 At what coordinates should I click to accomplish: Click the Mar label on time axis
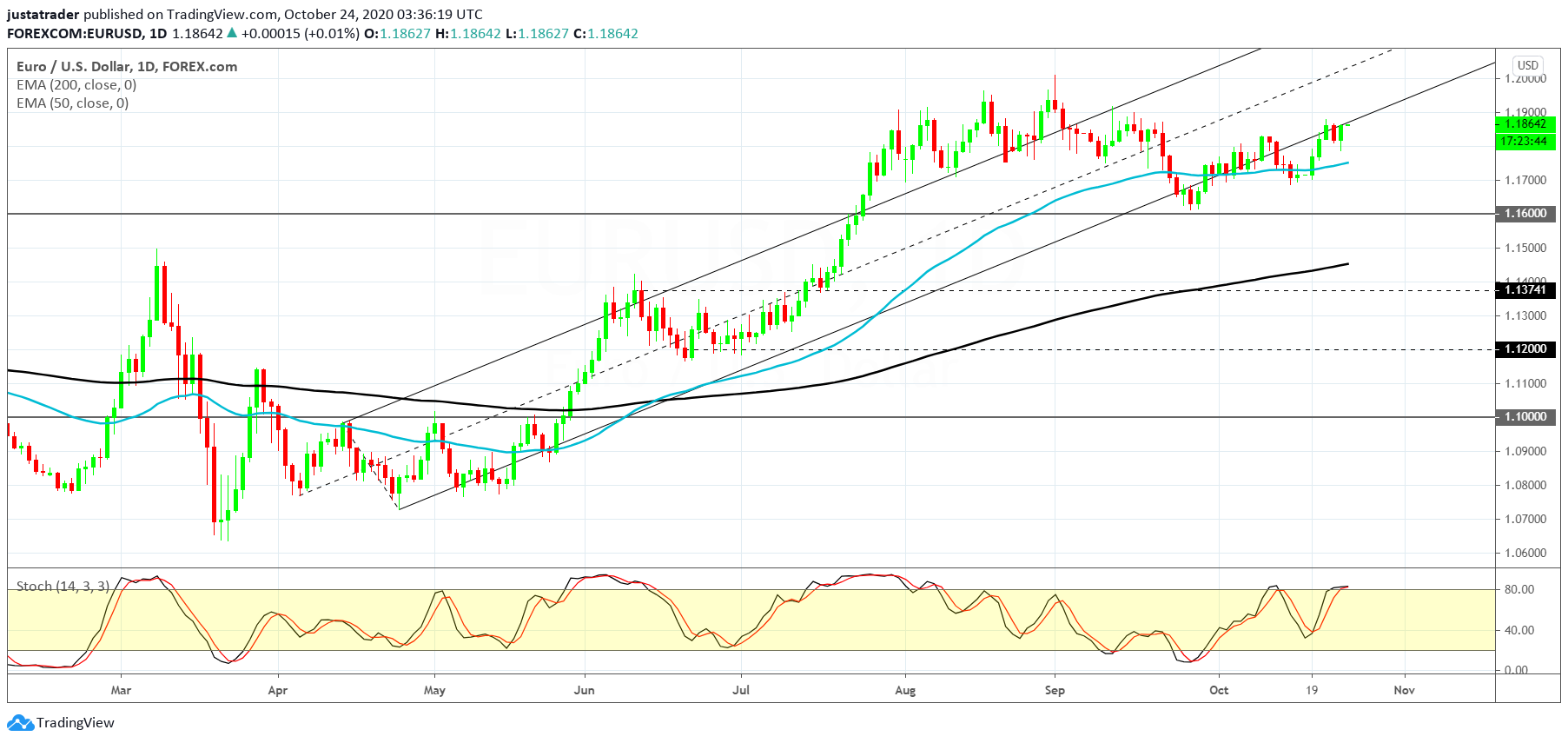[121, 690]
